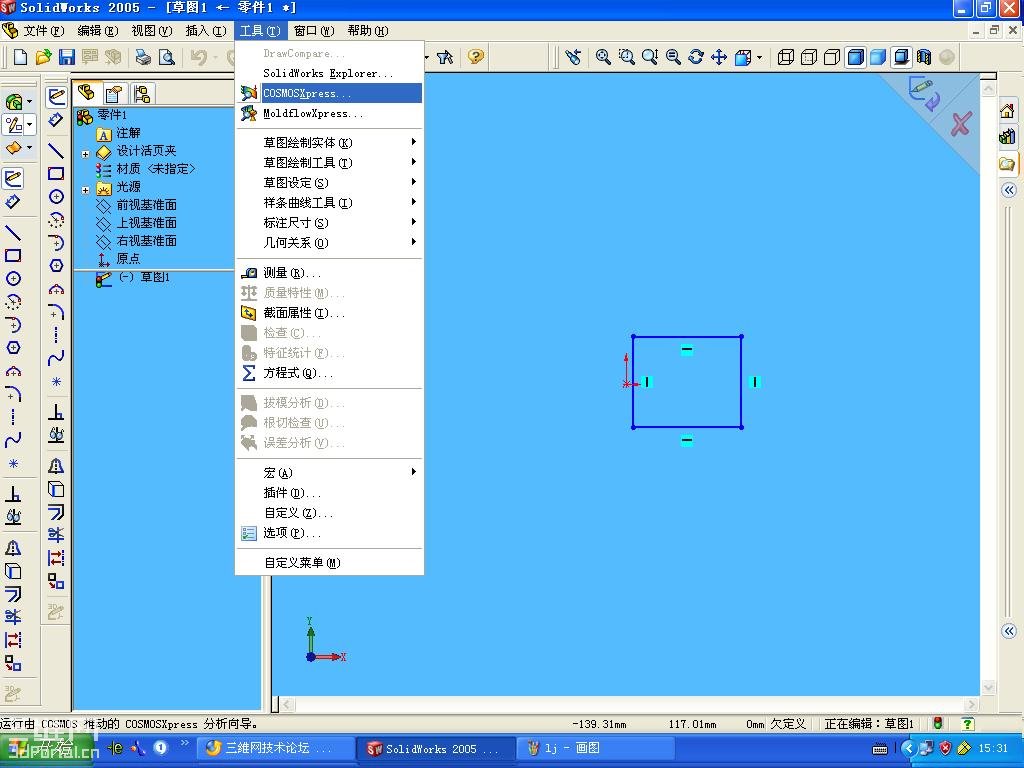Screen dimensions: 1024x768
Task: Open 方程式(Q) equations menu item
Action: 329,373
